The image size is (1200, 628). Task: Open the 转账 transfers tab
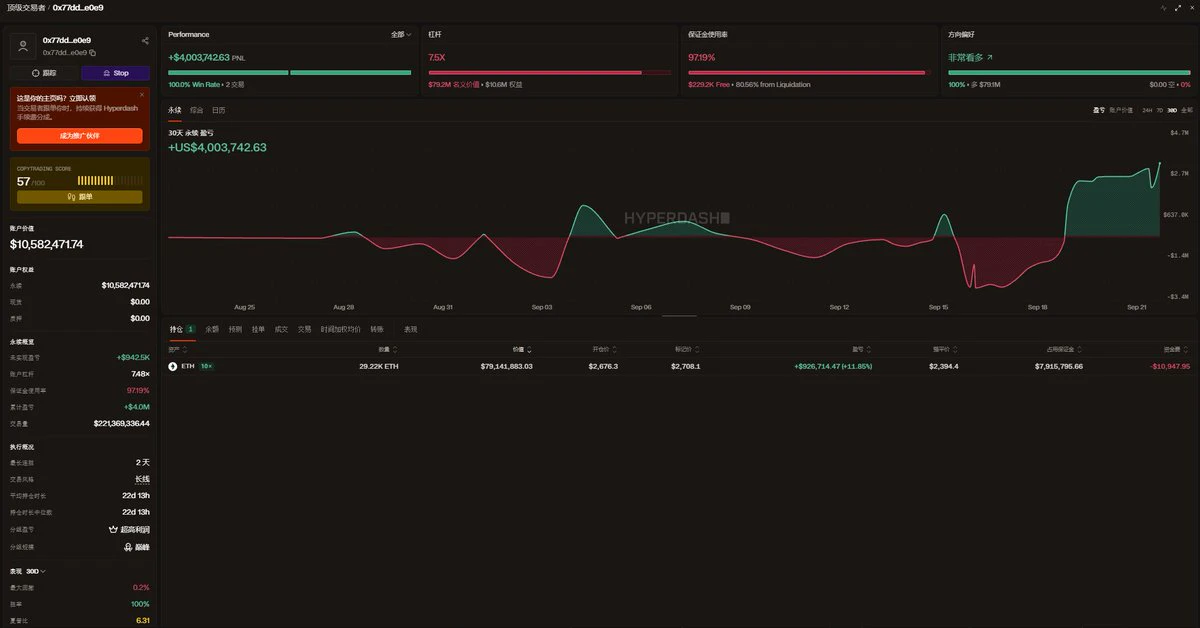[x=377, y=328]
